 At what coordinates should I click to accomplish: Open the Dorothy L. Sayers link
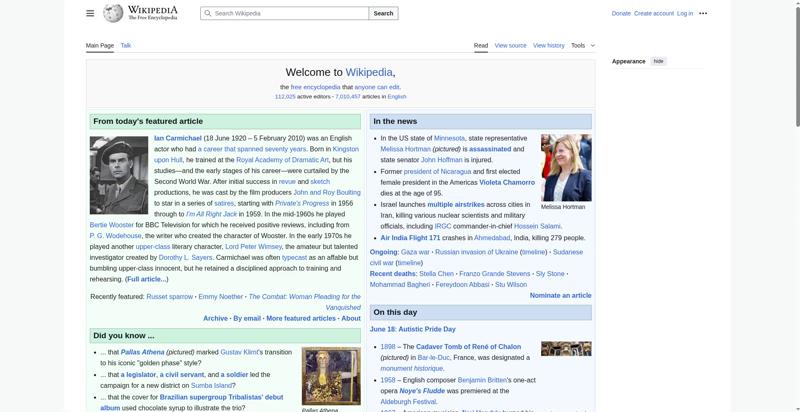point(186,258)
